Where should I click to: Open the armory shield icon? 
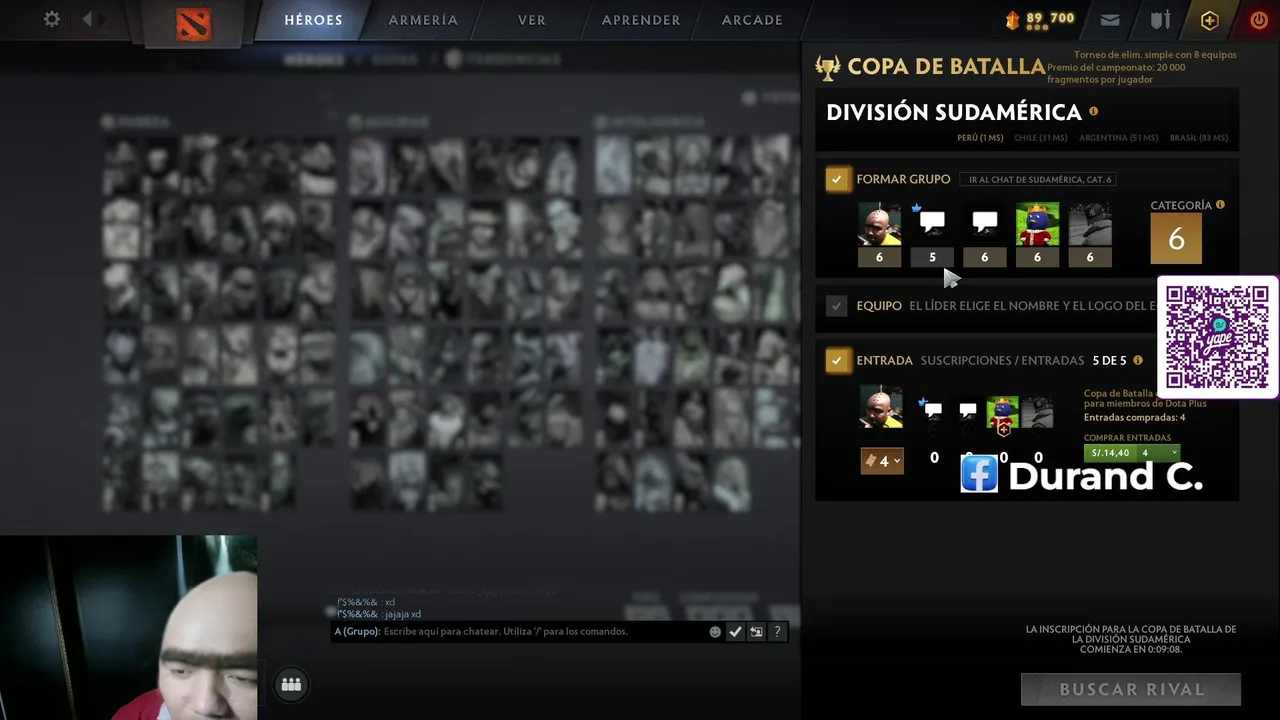point(1160,20)
